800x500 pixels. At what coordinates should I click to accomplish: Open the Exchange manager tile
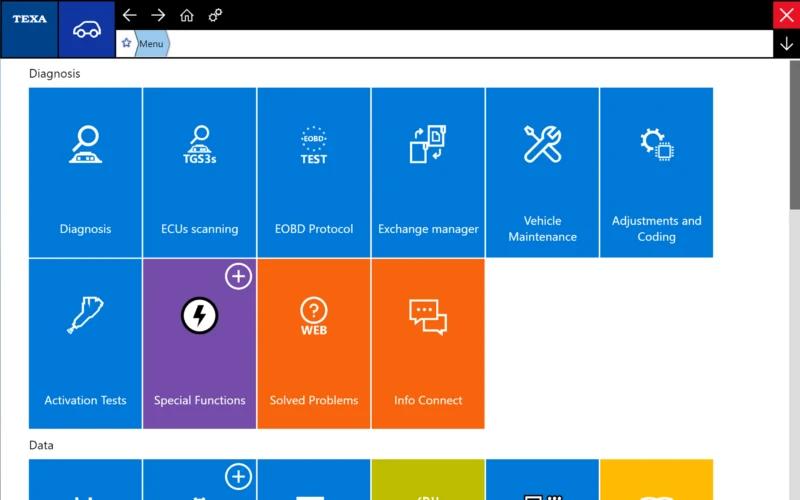pyautogui.click(x=428, y=172)
